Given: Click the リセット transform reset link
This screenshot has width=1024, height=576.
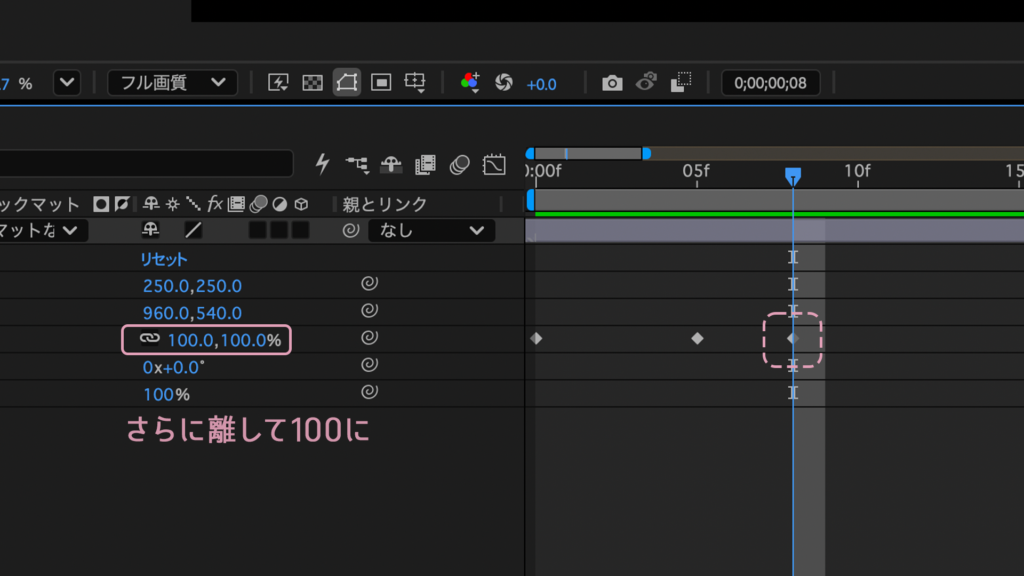Looking at the screenshot, I should point(164,259).
